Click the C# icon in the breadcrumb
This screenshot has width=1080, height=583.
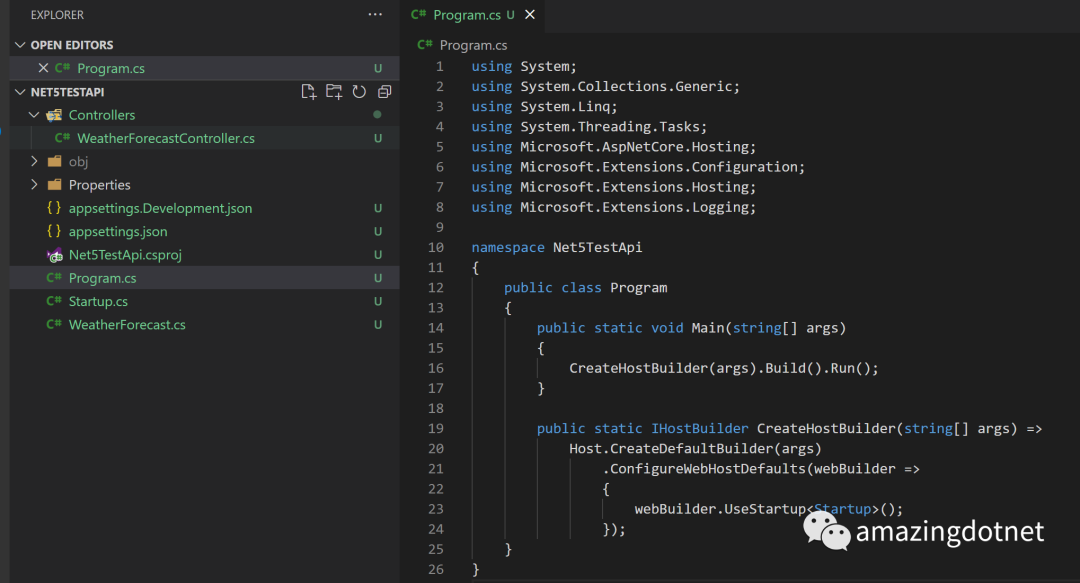pyautogui.click(x=425, y=45)
